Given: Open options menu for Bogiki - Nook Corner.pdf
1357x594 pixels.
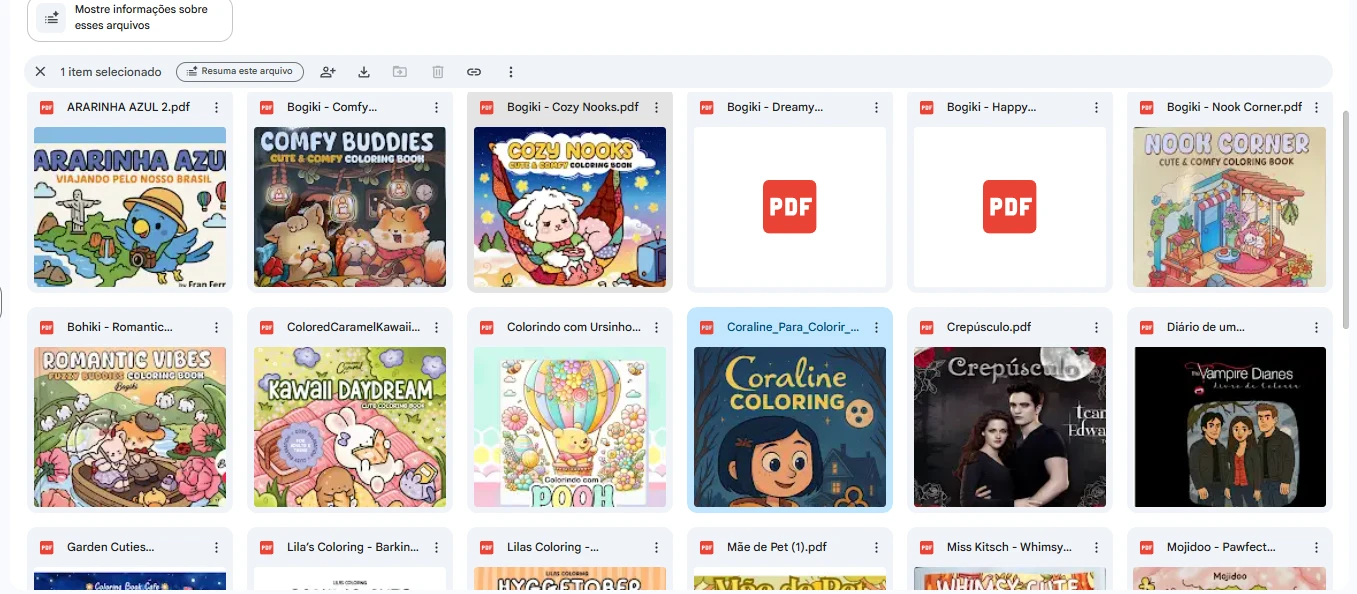Looking at the screenshot, I should (x=1317, y=108).
